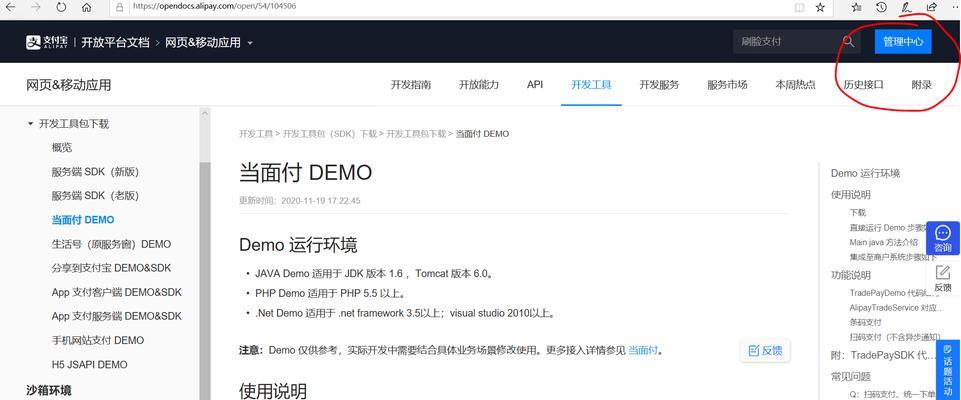Jump to 条码支付 in outline

coord(865,322)
